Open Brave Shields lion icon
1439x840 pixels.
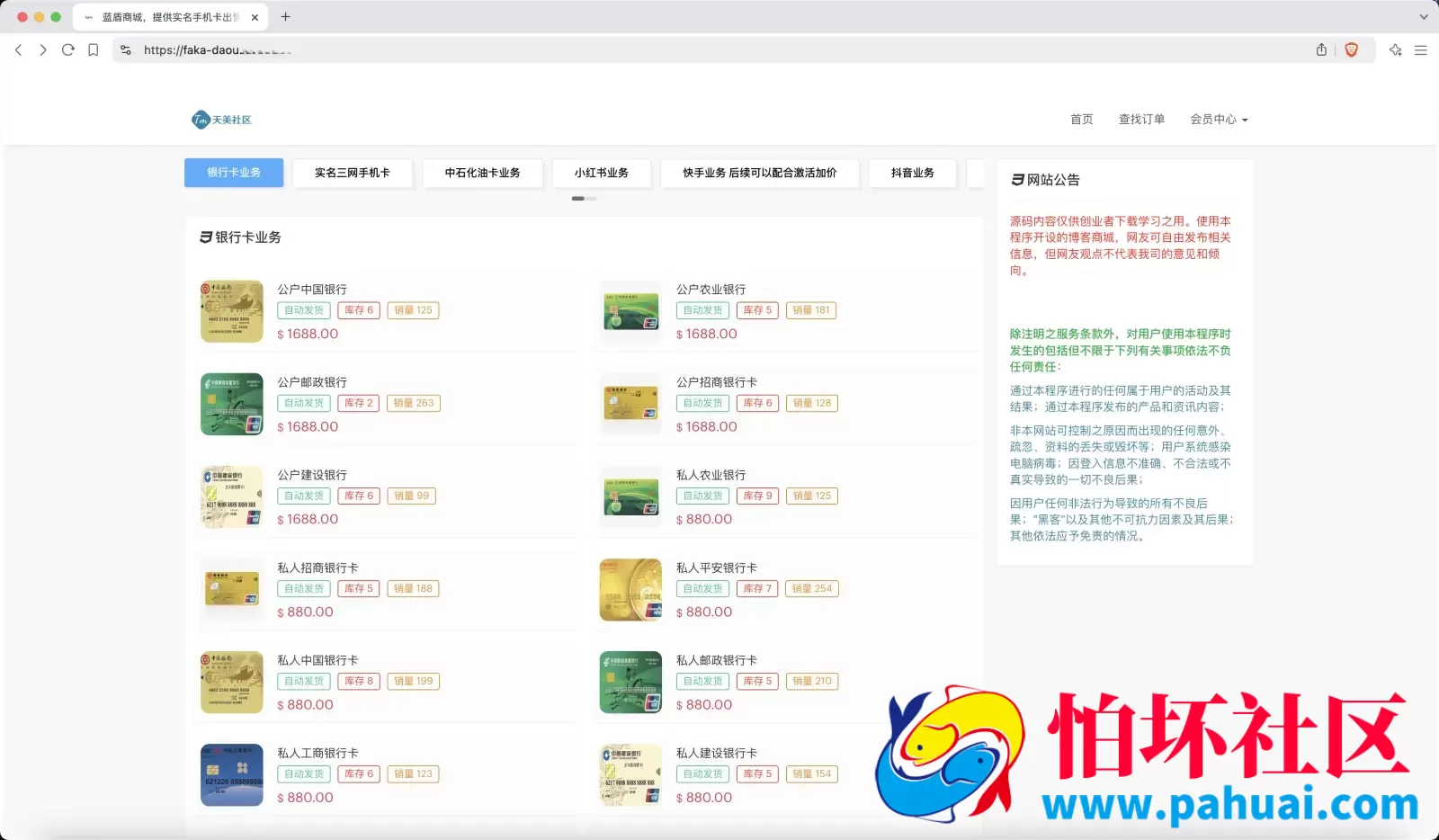coord(1351,50)
